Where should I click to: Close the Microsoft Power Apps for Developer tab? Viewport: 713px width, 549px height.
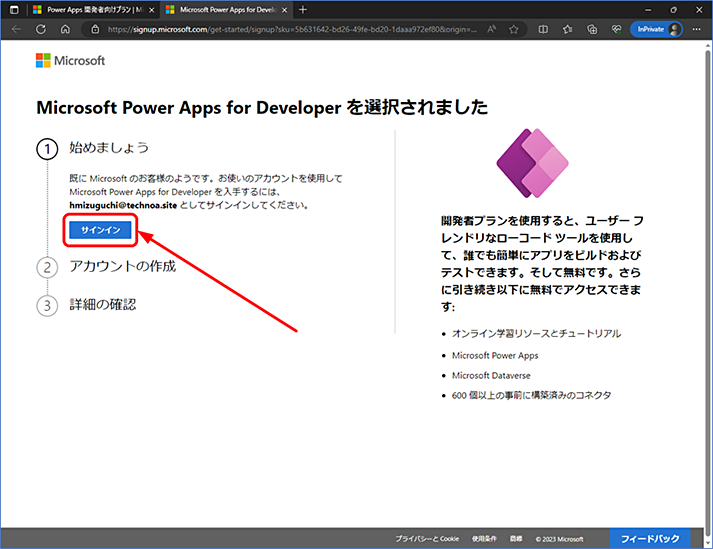point(284,10)
